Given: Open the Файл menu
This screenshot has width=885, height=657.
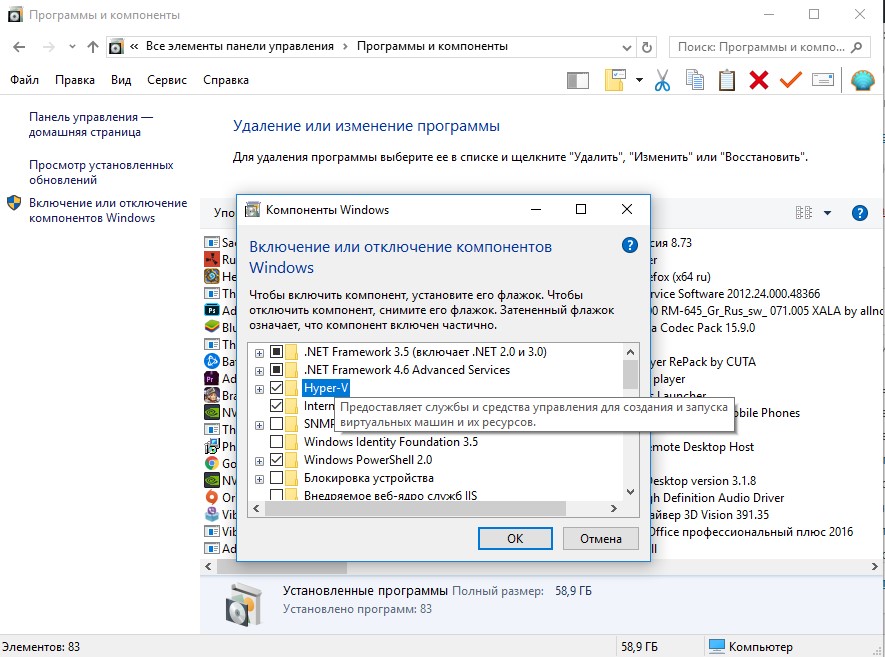Looking at the screenshot, I should click(24, 80).
